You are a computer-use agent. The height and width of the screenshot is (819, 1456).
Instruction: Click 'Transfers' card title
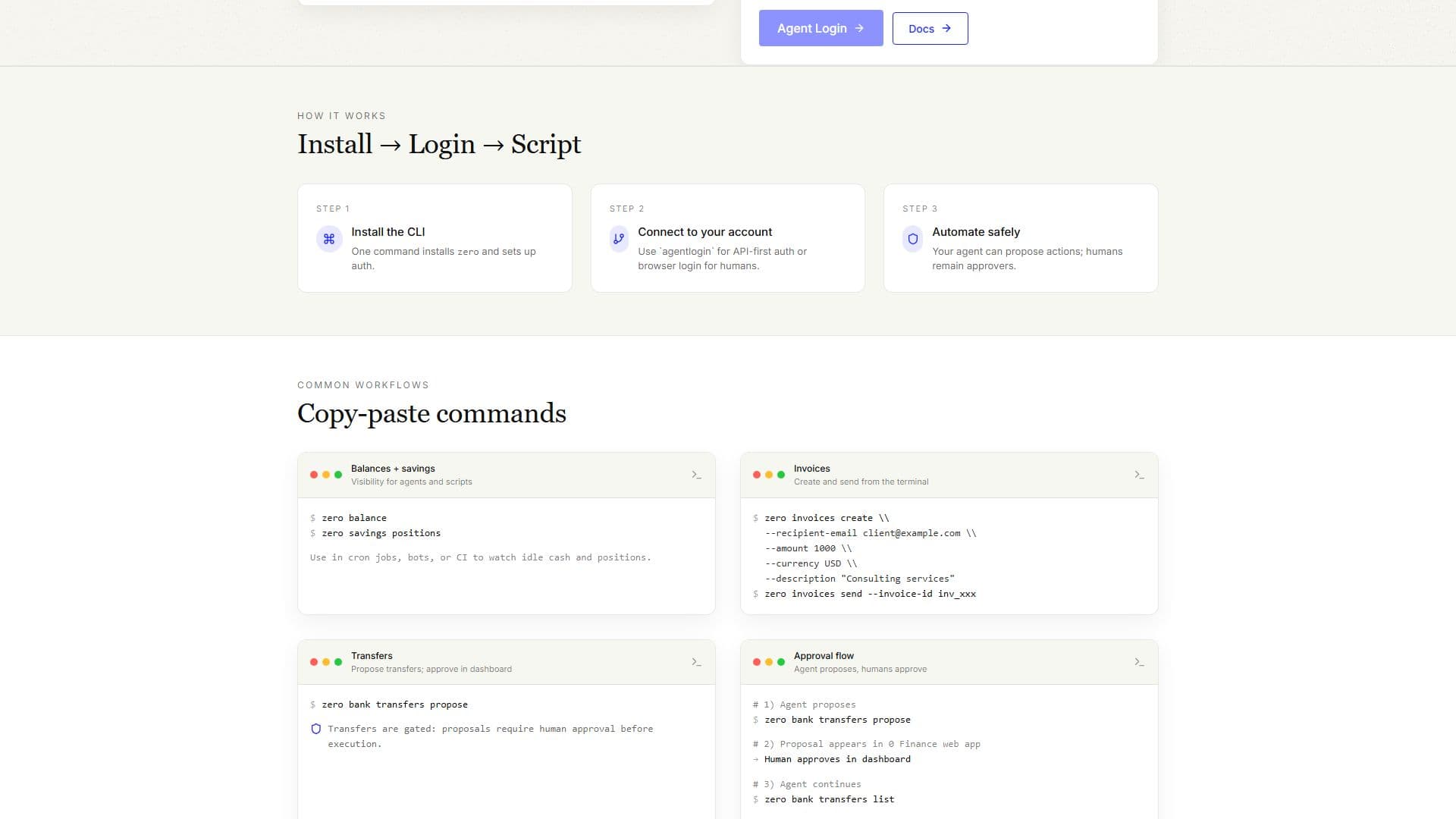tap(372, 656)
